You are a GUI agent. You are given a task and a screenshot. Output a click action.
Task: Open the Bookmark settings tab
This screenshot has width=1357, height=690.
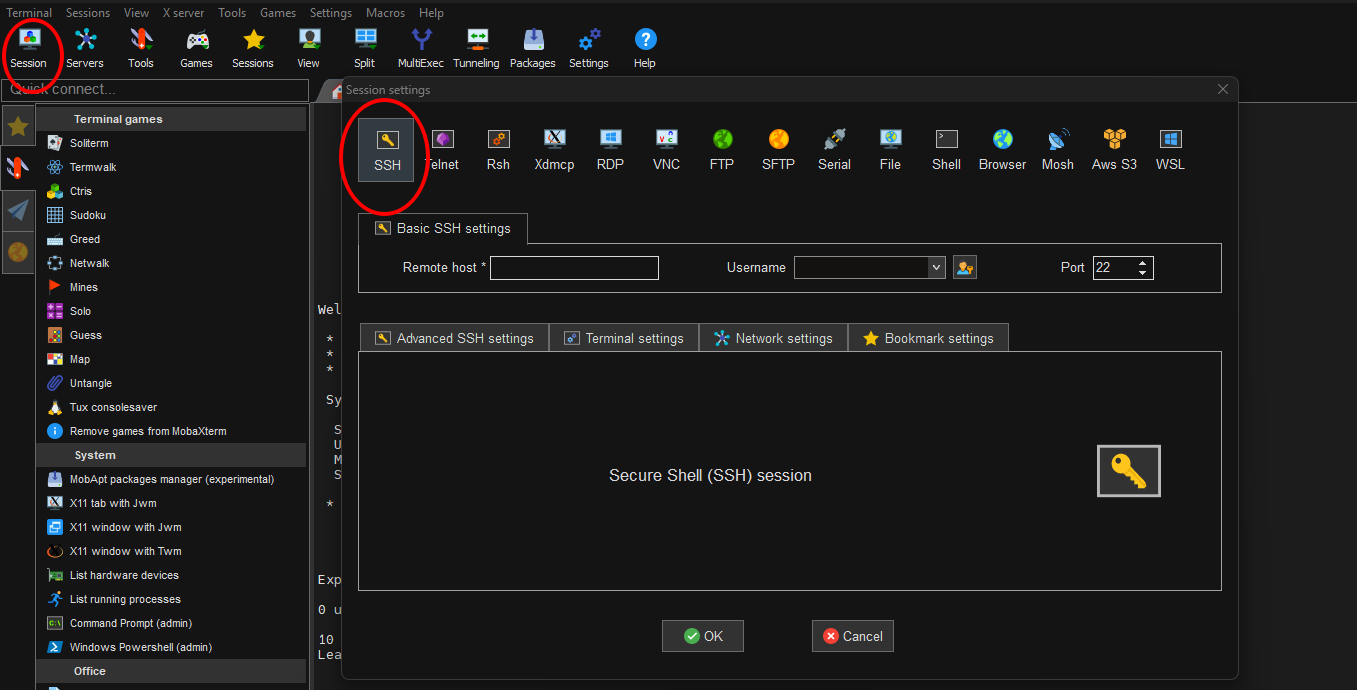[928, 338]
